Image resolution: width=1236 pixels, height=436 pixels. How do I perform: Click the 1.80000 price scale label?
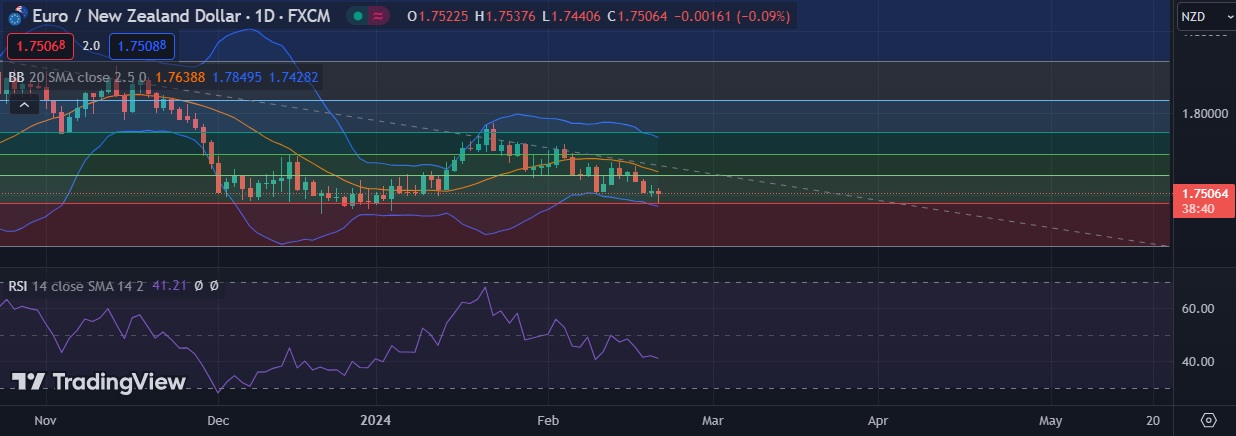point(1203,114)
